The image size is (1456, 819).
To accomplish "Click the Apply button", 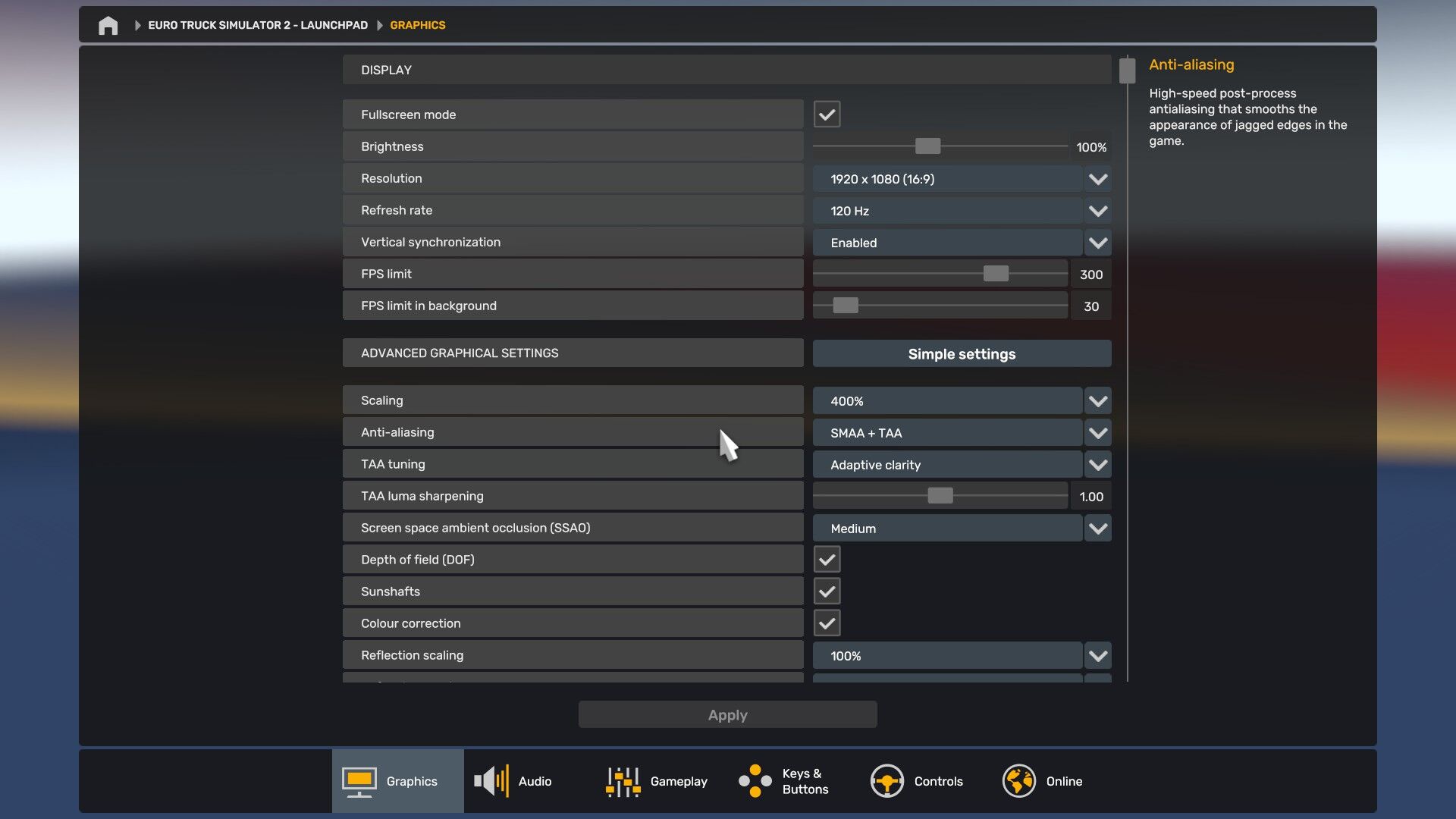I will point(728,715).
